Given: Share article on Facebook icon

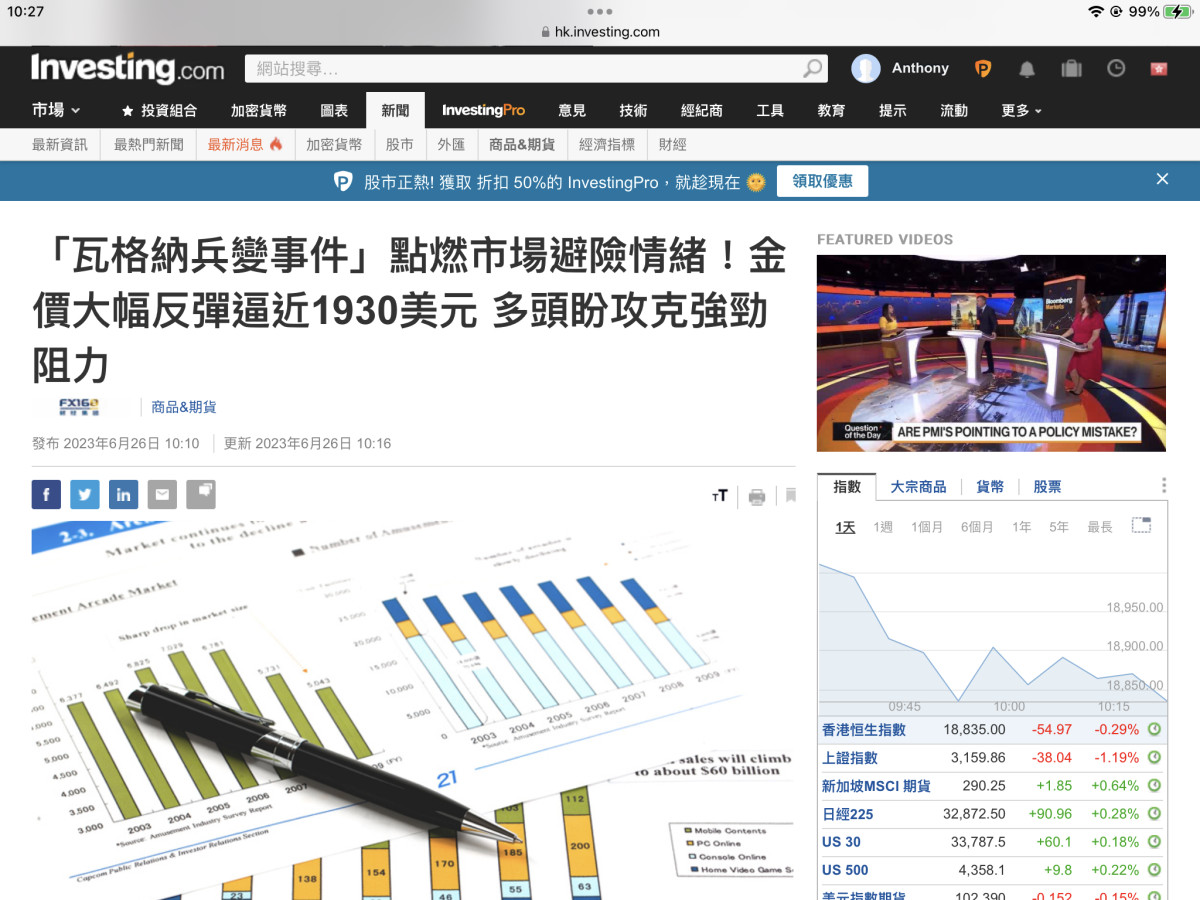Looking at the screenshot, I should (46, 494).
